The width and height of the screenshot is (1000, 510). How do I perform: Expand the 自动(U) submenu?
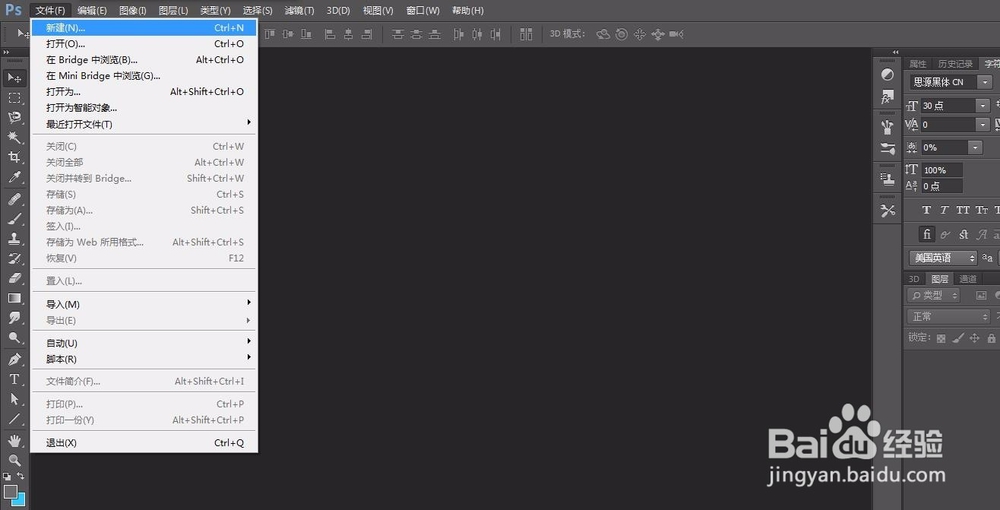(x=144, y=344)
